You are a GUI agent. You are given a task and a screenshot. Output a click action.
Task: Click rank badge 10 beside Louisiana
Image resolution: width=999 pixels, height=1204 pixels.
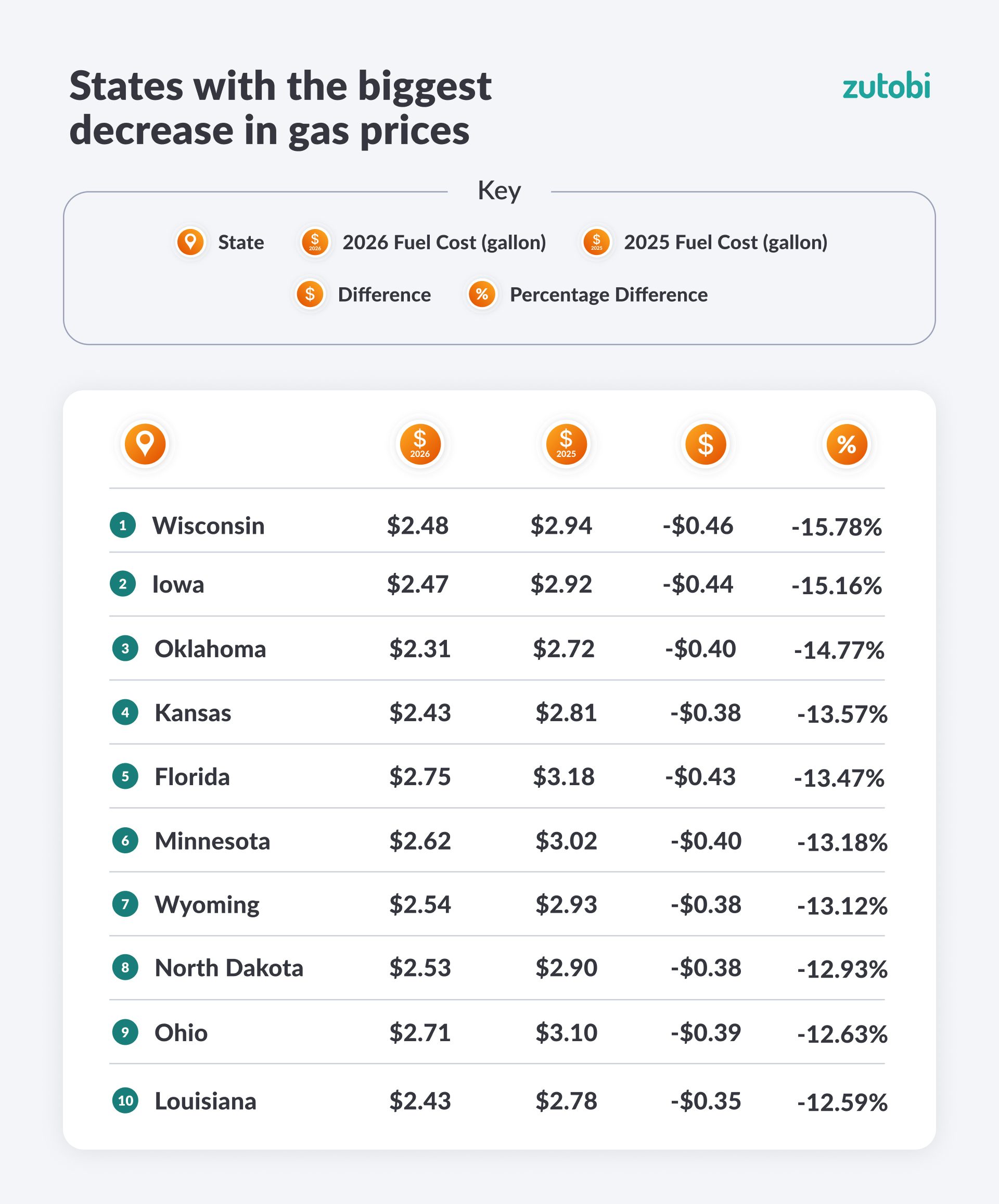125,1100
